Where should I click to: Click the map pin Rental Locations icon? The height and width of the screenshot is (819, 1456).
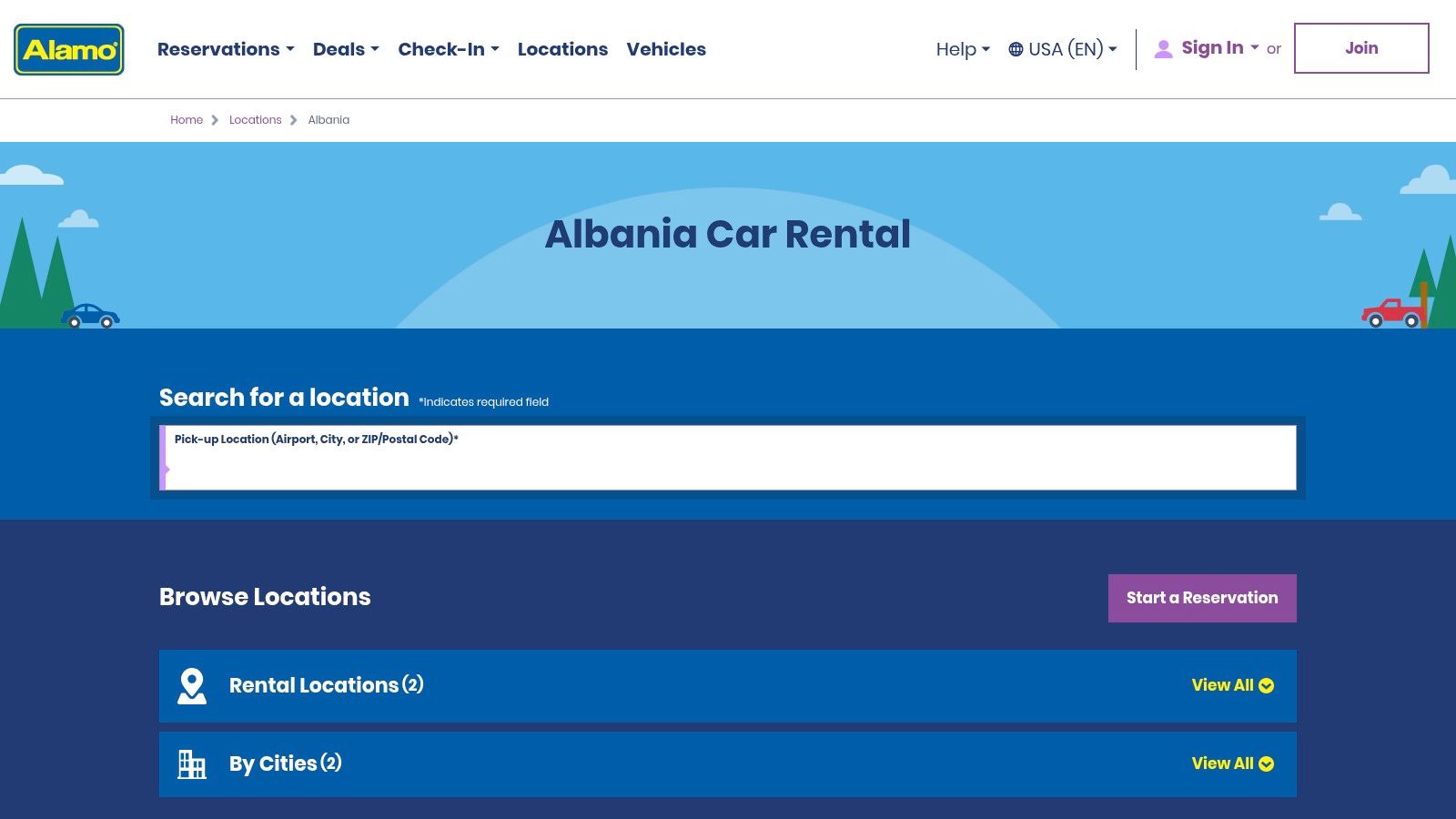click(x=192, y=686)
